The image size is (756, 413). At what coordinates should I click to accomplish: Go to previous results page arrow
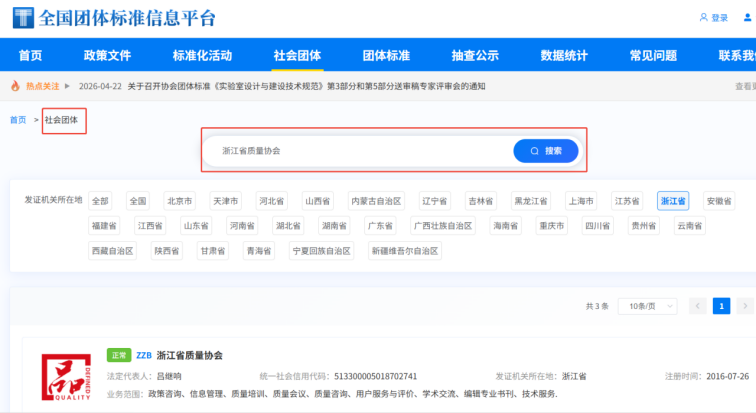tap(697, 306)
